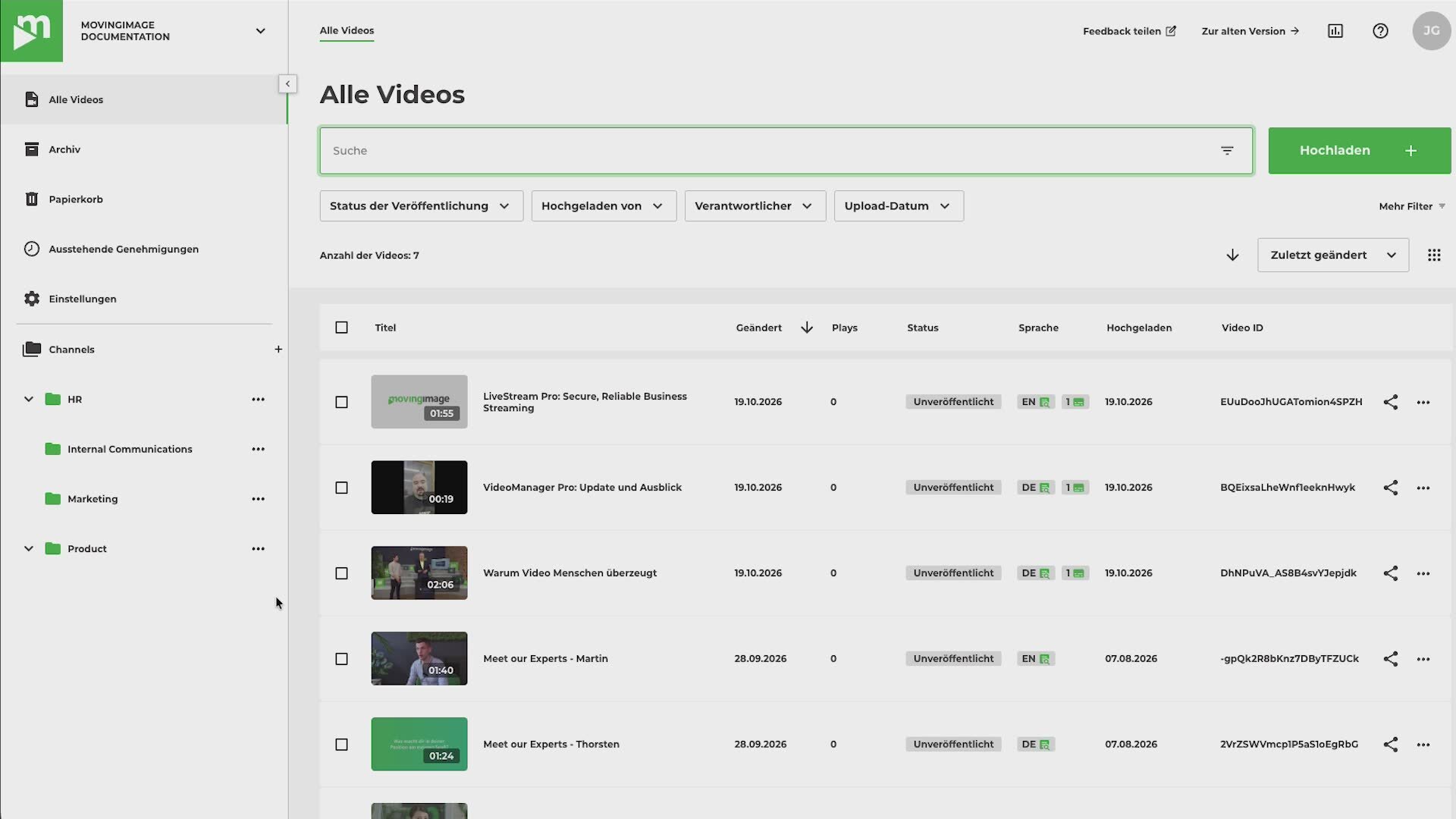
Task: Open the Zuletzt geändert sort dropdown
Action: (1332, 256)
